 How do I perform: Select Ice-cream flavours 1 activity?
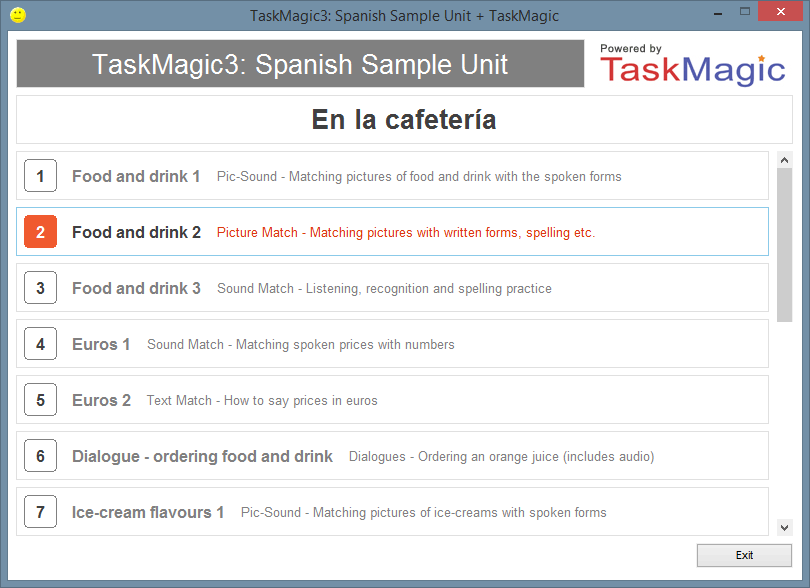392,512
